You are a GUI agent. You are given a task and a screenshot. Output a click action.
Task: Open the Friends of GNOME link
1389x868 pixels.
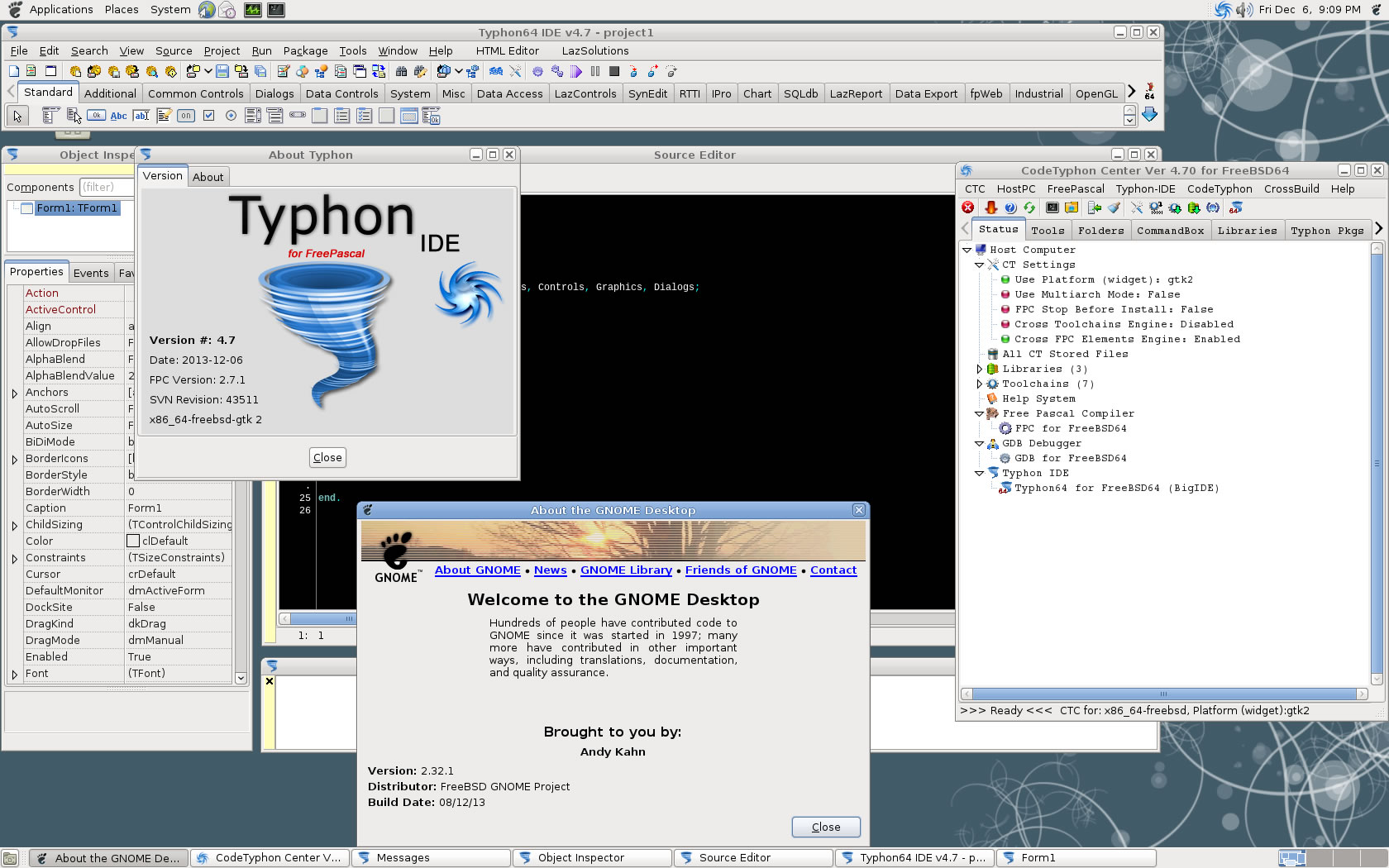point(741,570)
